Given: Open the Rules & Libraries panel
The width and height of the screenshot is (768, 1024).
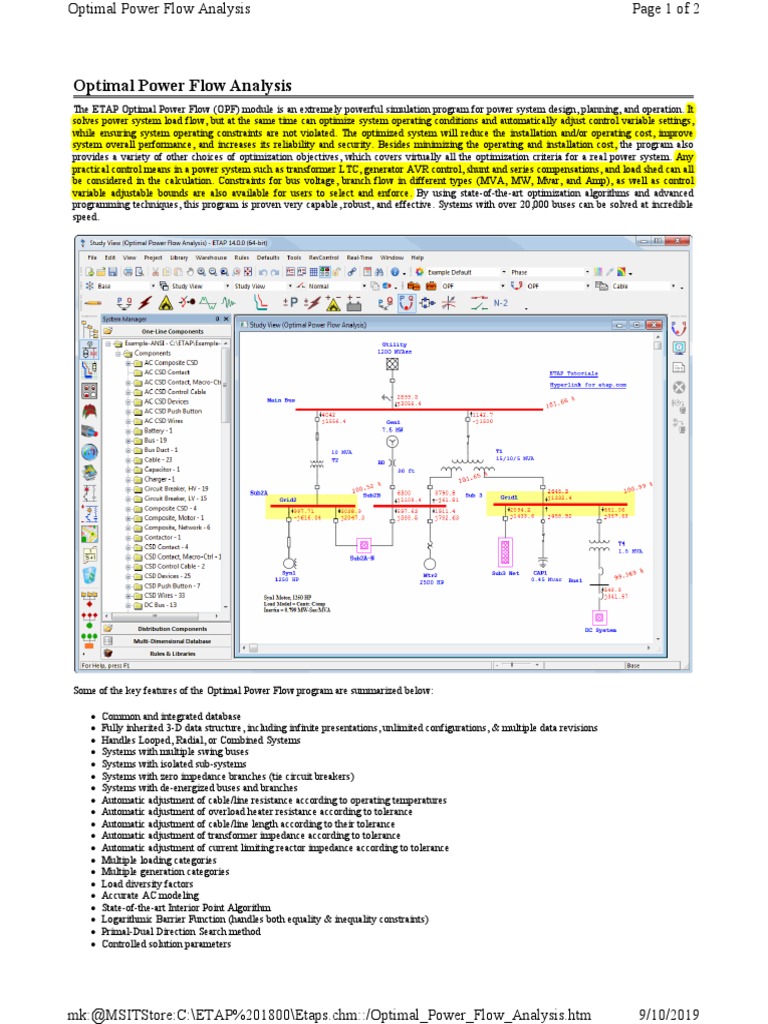Looking at the screenshot, I should (166, 653).
